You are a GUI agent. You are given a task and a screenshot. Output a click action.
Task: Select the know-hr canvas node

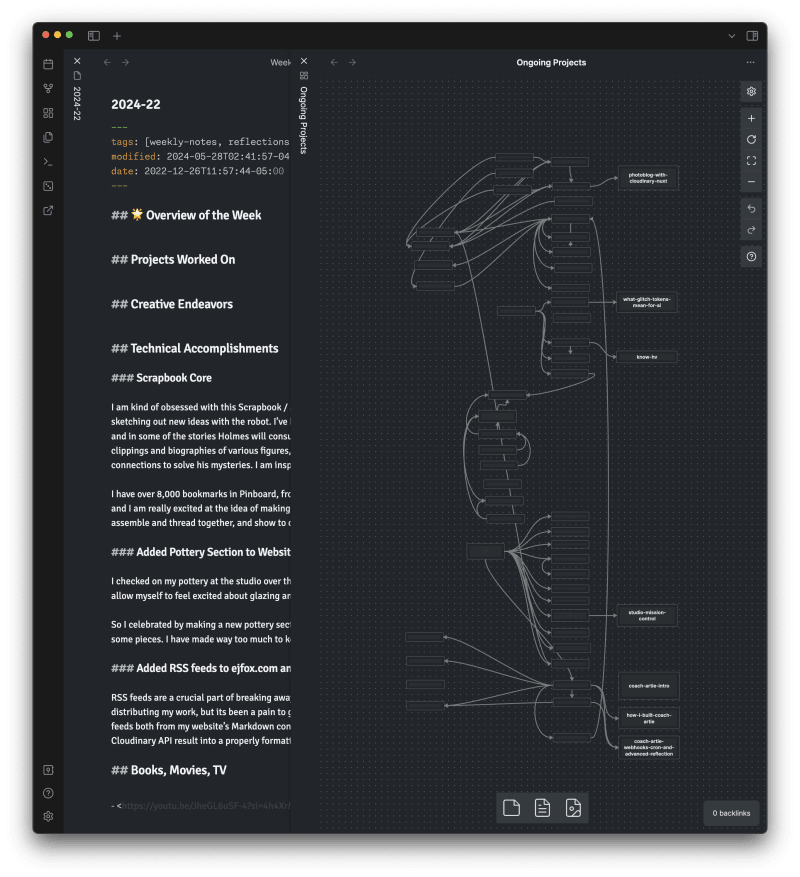pyautogui.click(x=647, y=357)
